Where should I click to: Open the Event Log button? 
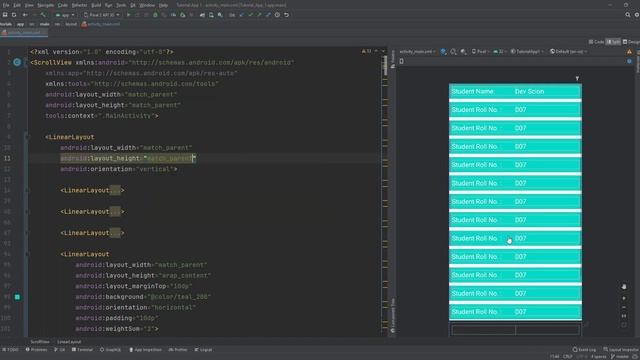point(584,350)
